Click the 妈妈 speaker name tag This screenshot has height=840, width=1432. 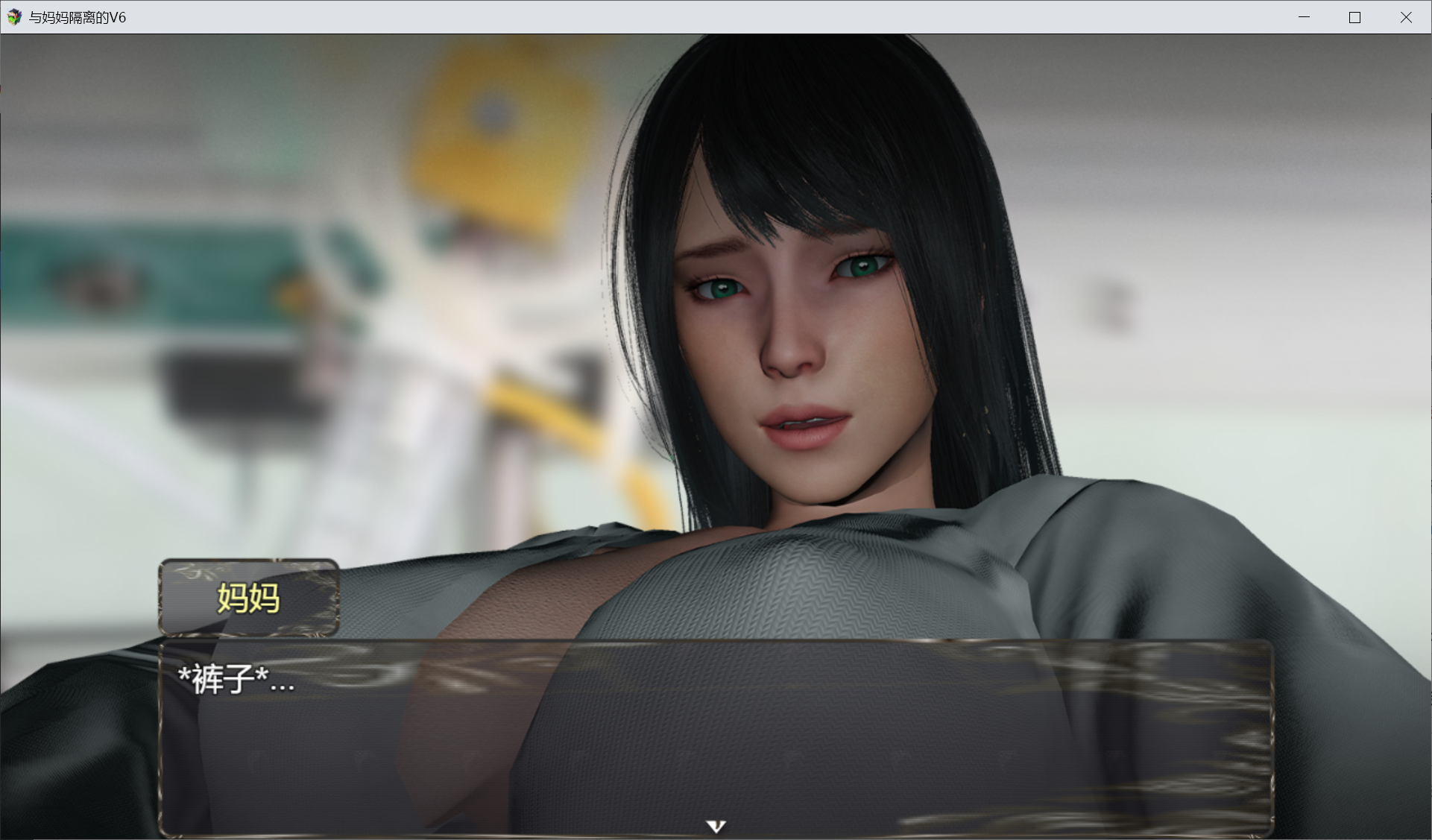point(249,598)
